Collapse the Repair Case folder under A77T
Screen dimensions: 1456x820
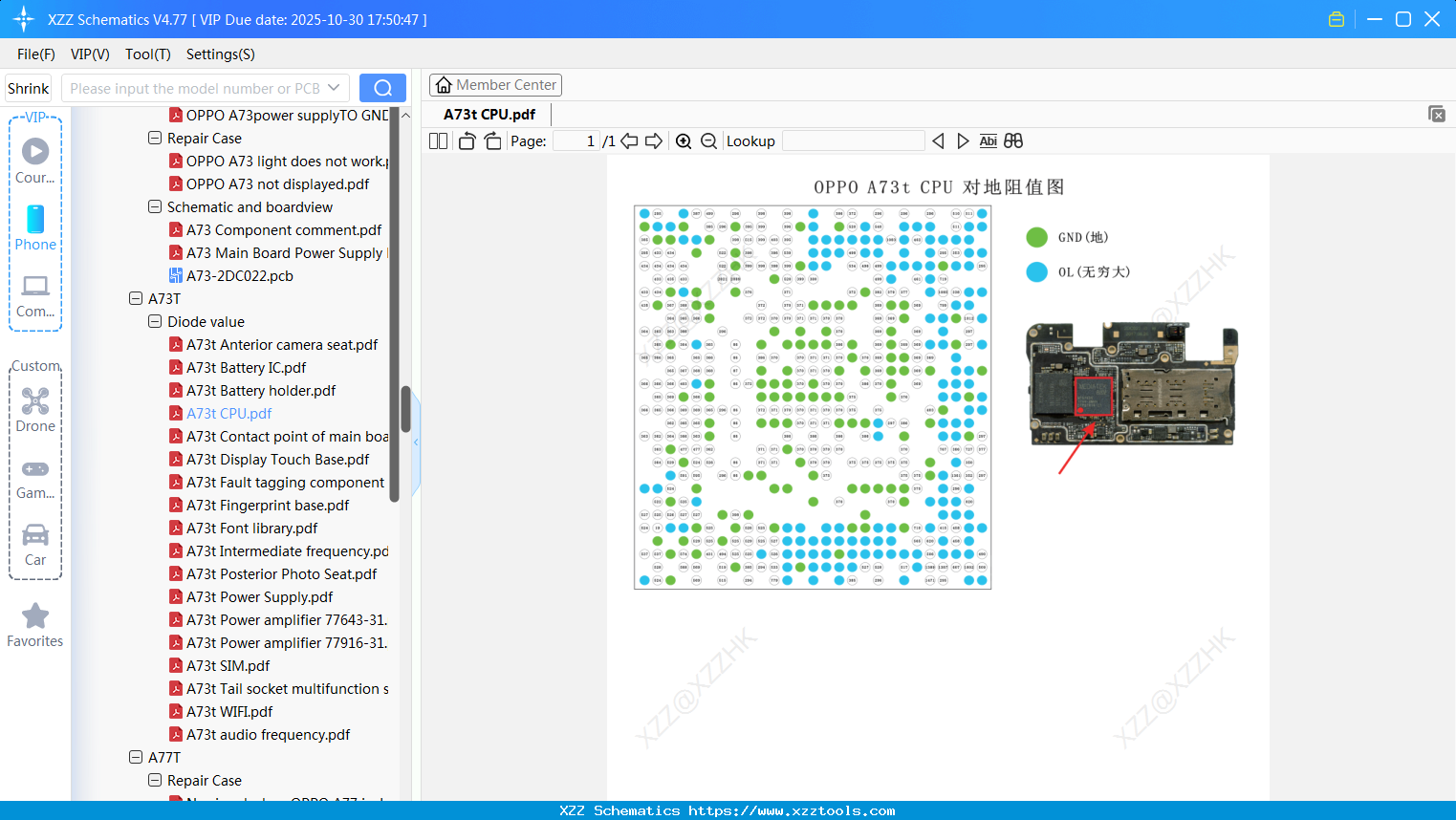(155, 780)
